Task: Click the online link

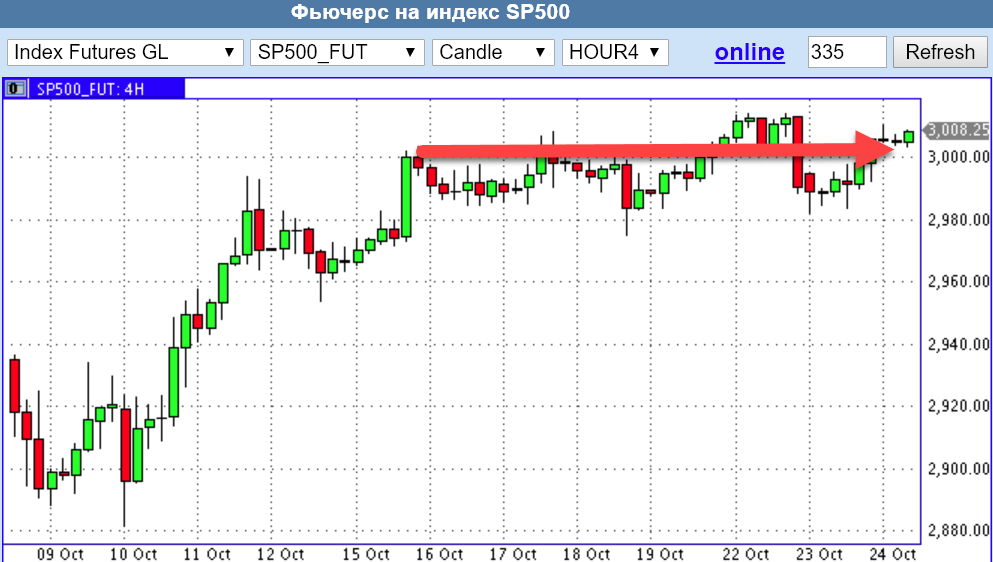Action: coord(749,52)
